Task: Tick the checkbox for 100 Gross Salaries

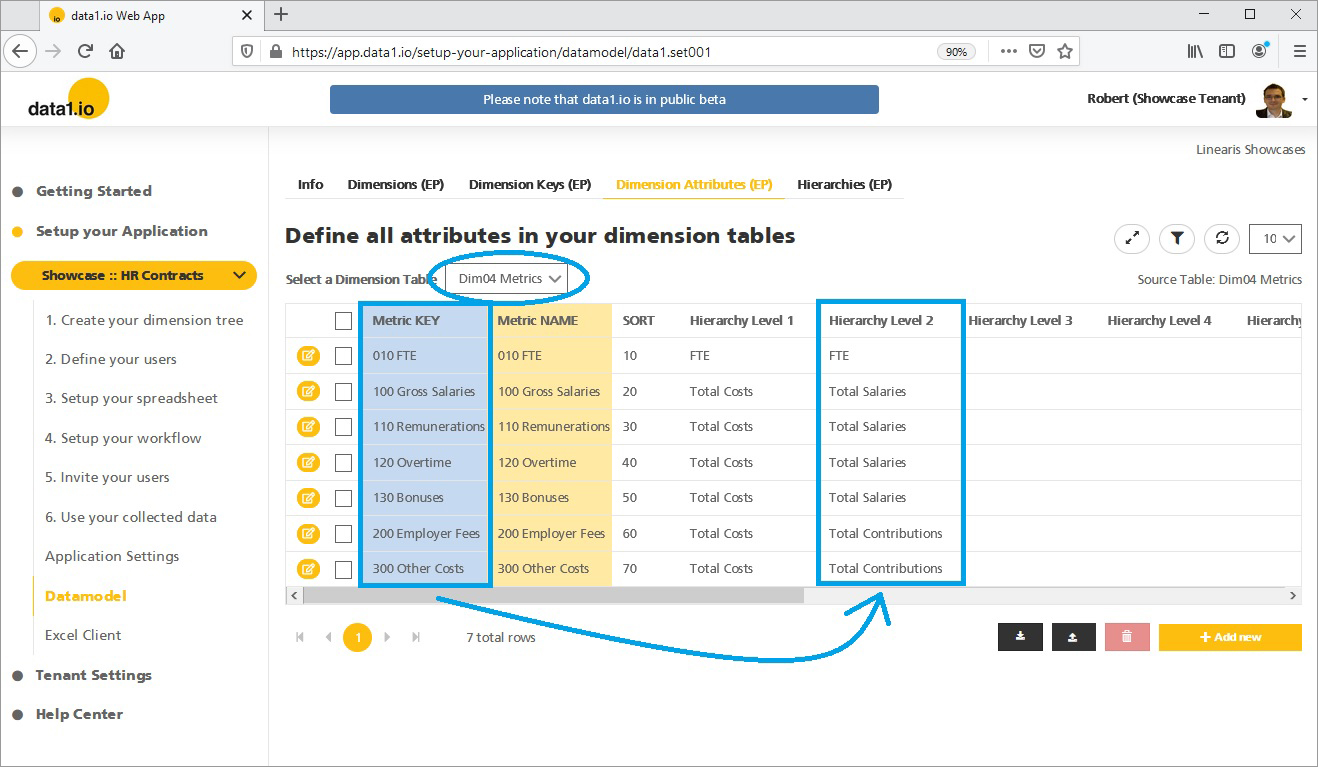Action: coord(343,392)
